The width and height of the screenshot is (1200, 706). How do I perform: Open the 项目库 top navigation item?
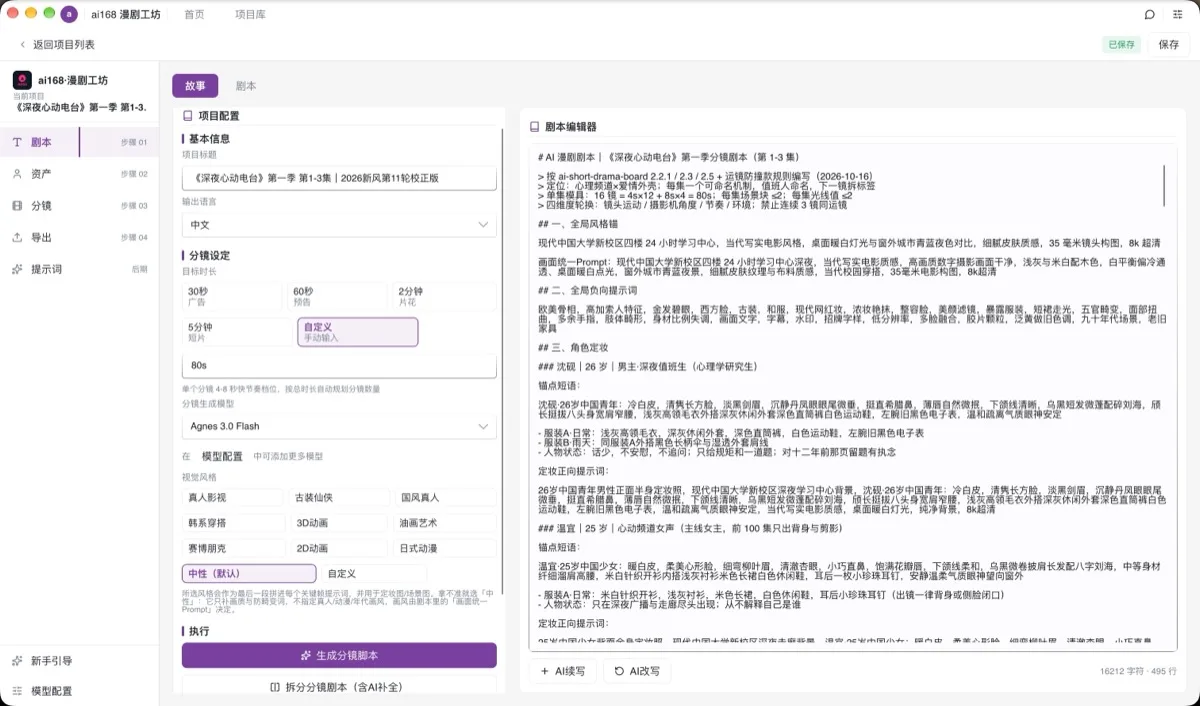pos(250,14)
